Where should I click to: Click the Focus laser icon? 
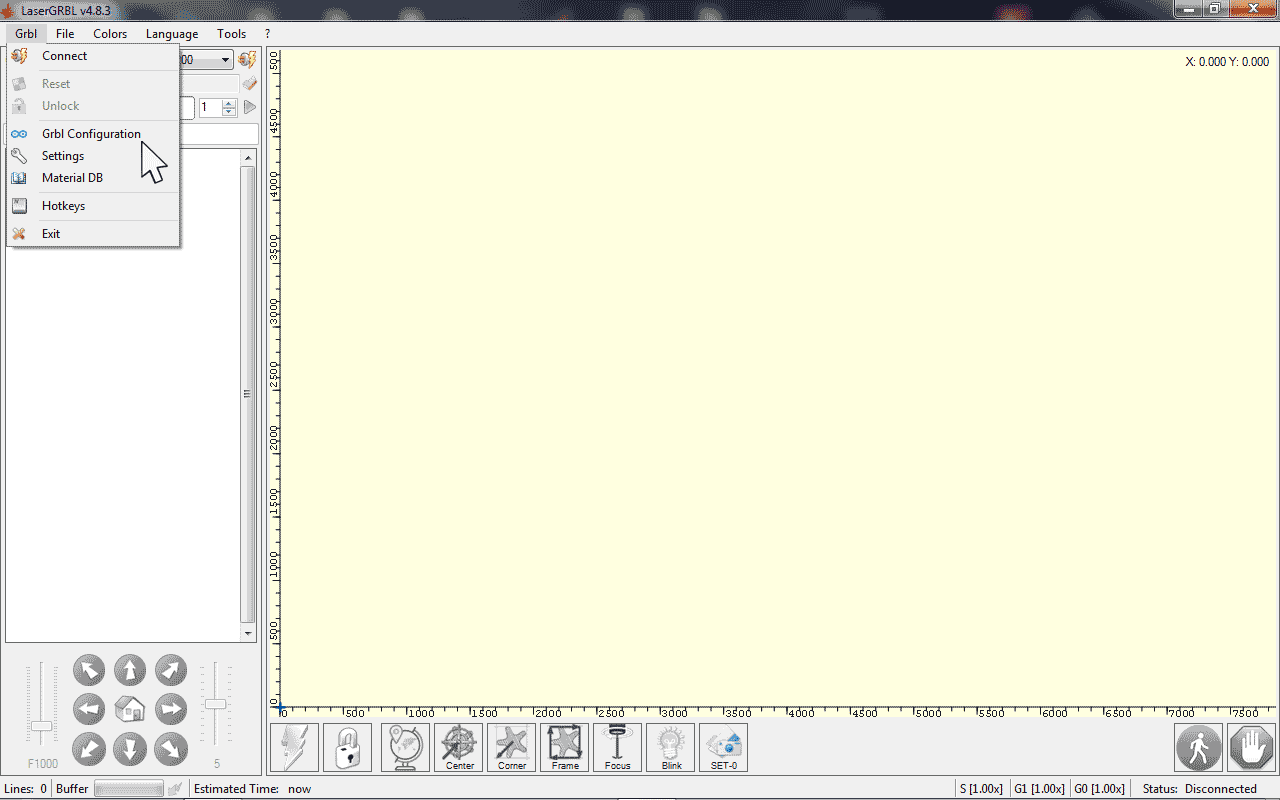click(x=617, y=747)
